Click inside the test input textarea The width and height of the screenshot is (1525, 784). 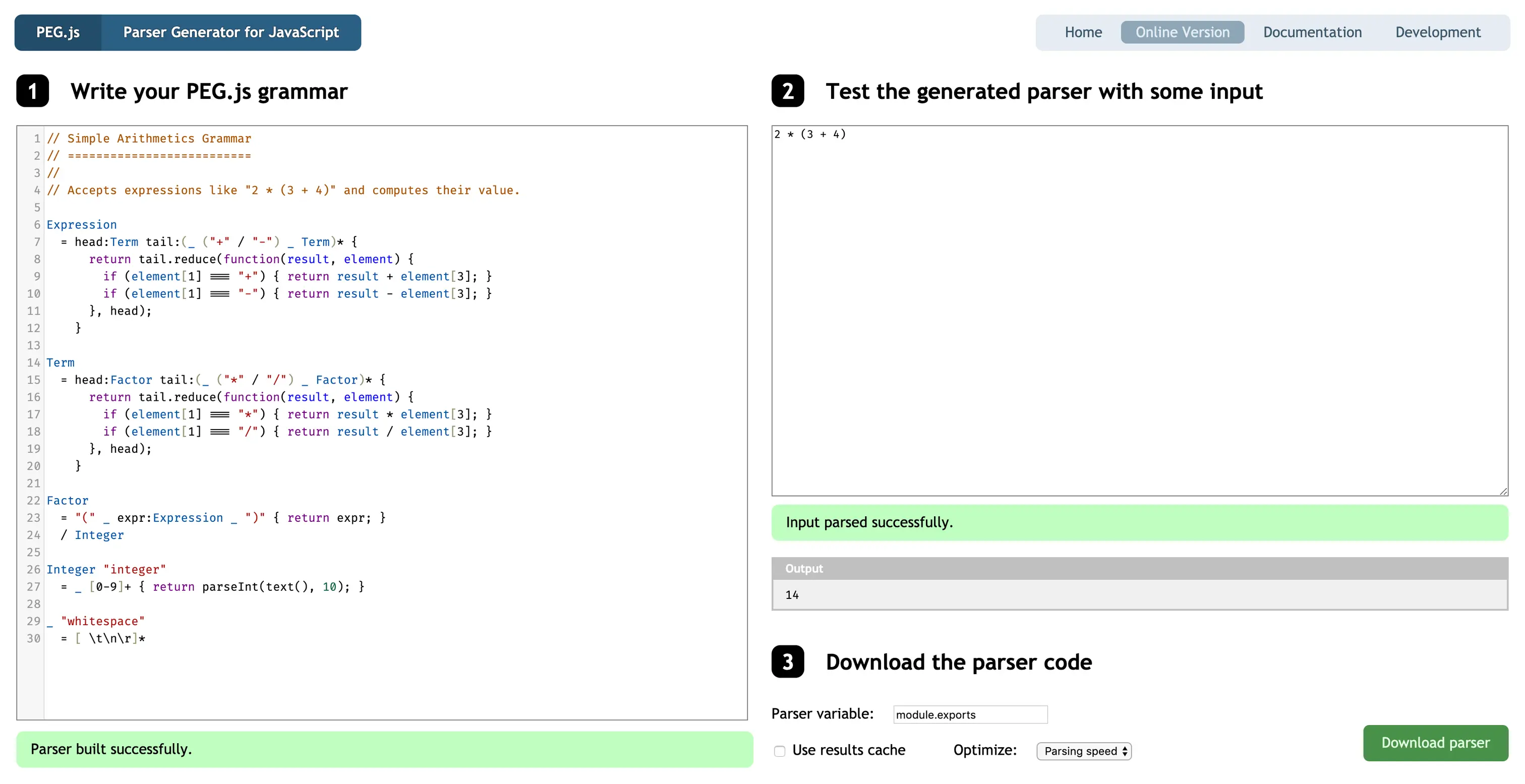[x=1139, y=308]
